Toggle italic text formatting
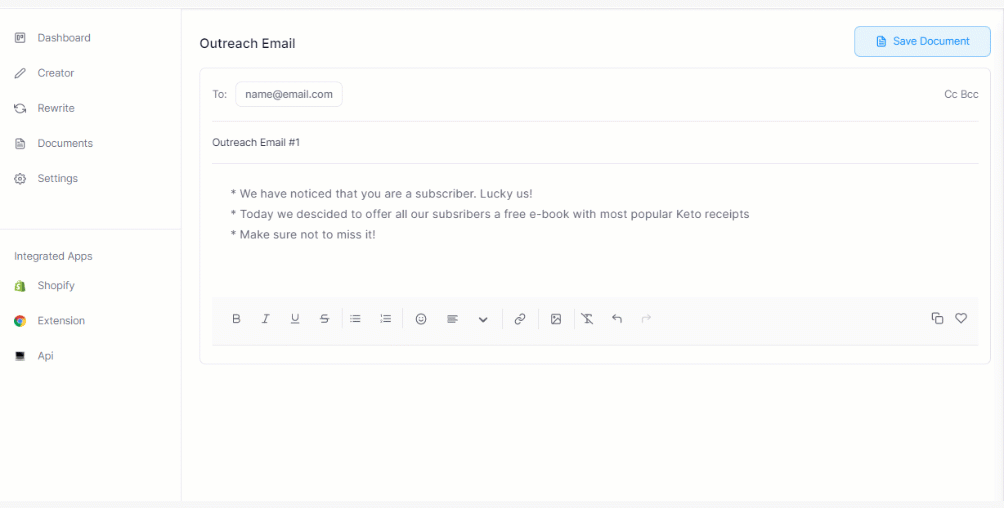1004x508 pixels. click(x=266, y=319)
